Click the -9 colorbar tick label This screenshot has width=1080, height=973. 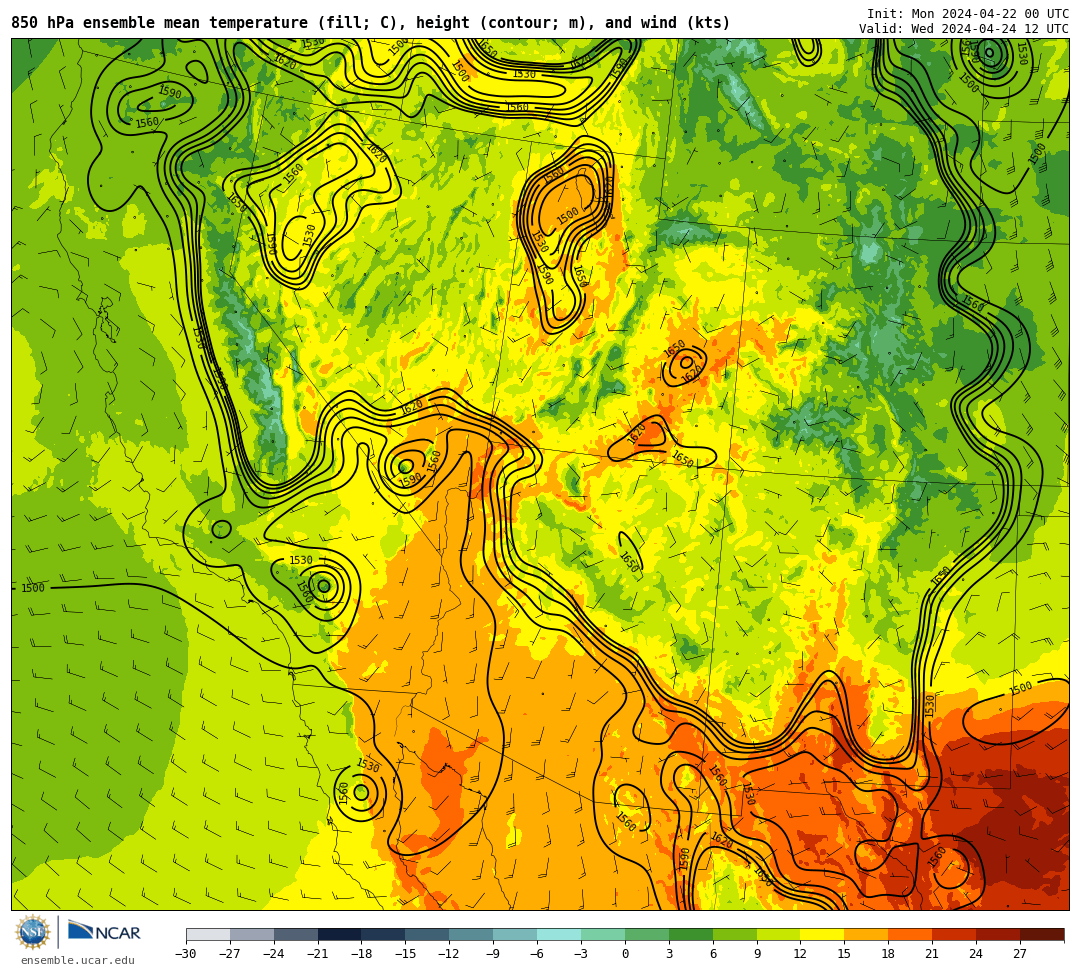[x=493, y=954]
